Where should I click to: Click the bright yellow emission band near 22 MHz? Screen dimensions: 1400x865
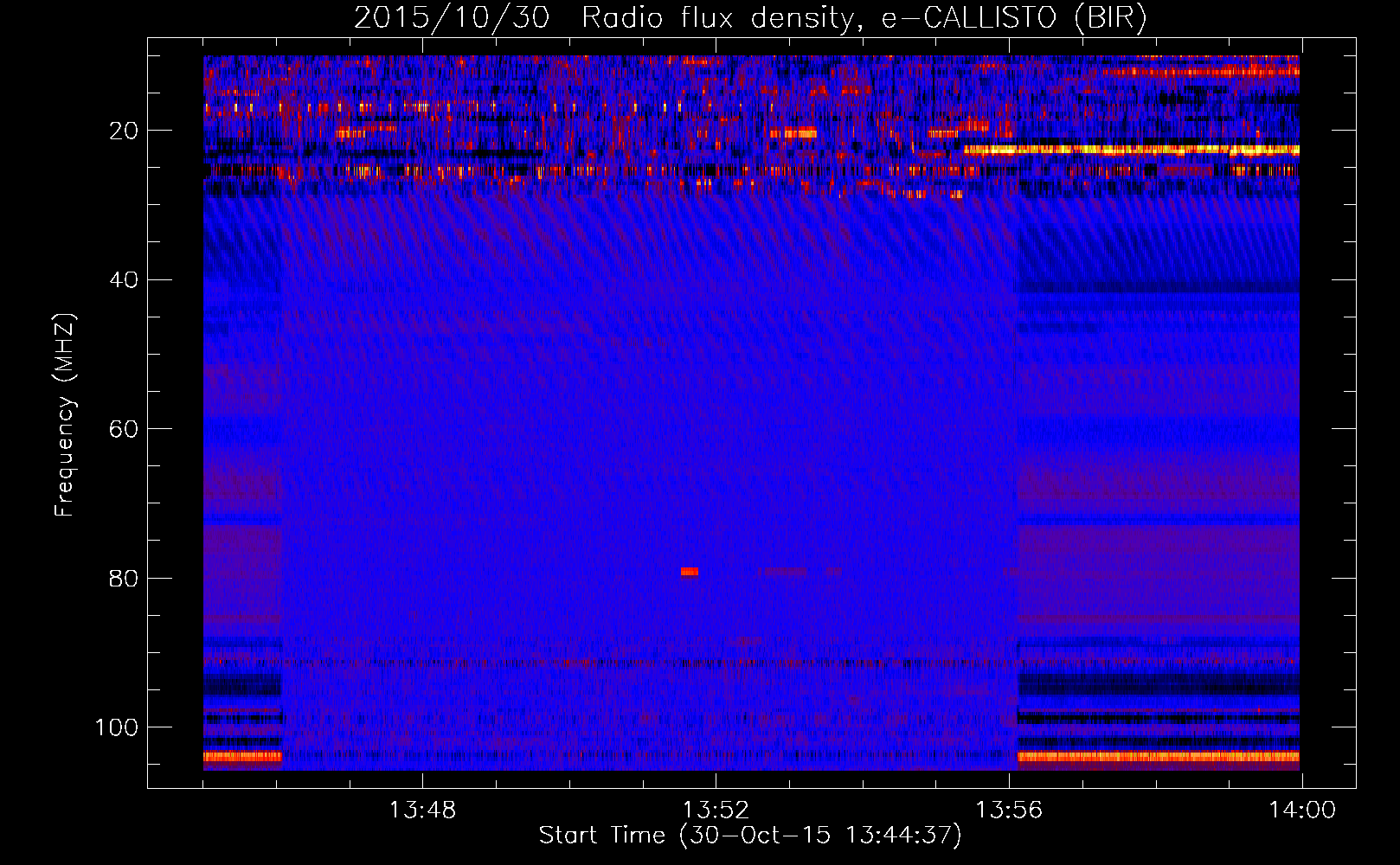pos(1131,150)
